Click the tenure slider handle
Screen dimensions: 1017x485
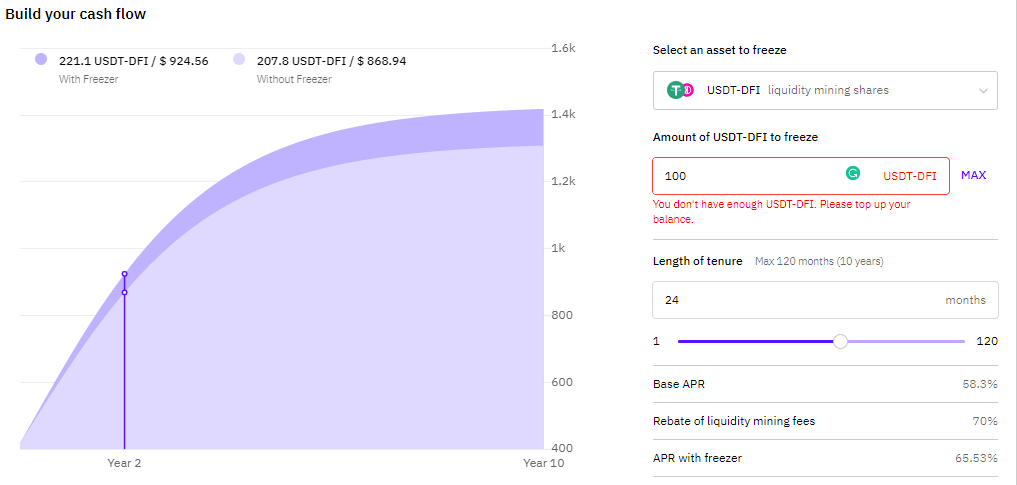841,341
